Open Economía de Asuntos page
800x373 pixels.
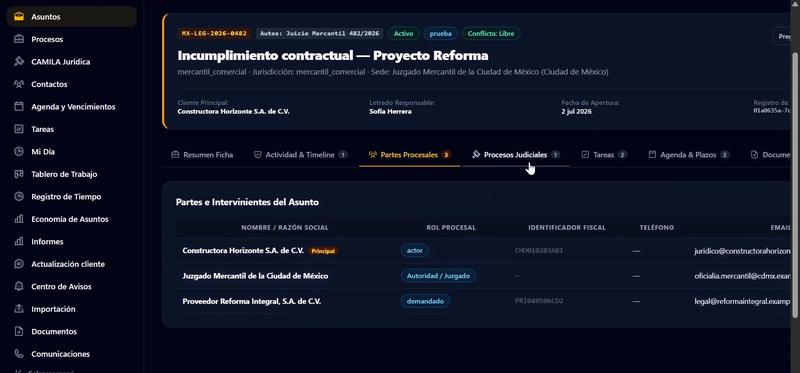[71, 218]
